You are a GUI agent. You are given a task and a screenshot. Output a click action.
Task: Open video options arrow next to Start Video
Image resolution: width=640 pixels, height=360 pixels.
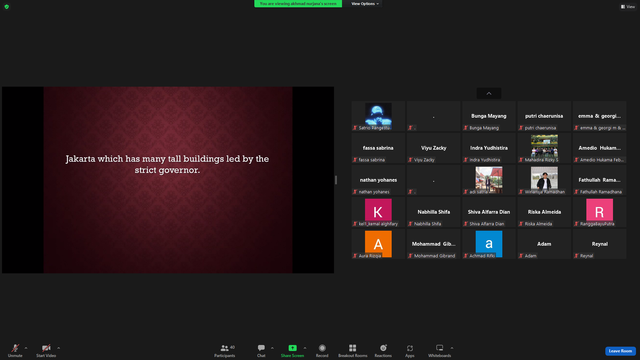(59, 348)
